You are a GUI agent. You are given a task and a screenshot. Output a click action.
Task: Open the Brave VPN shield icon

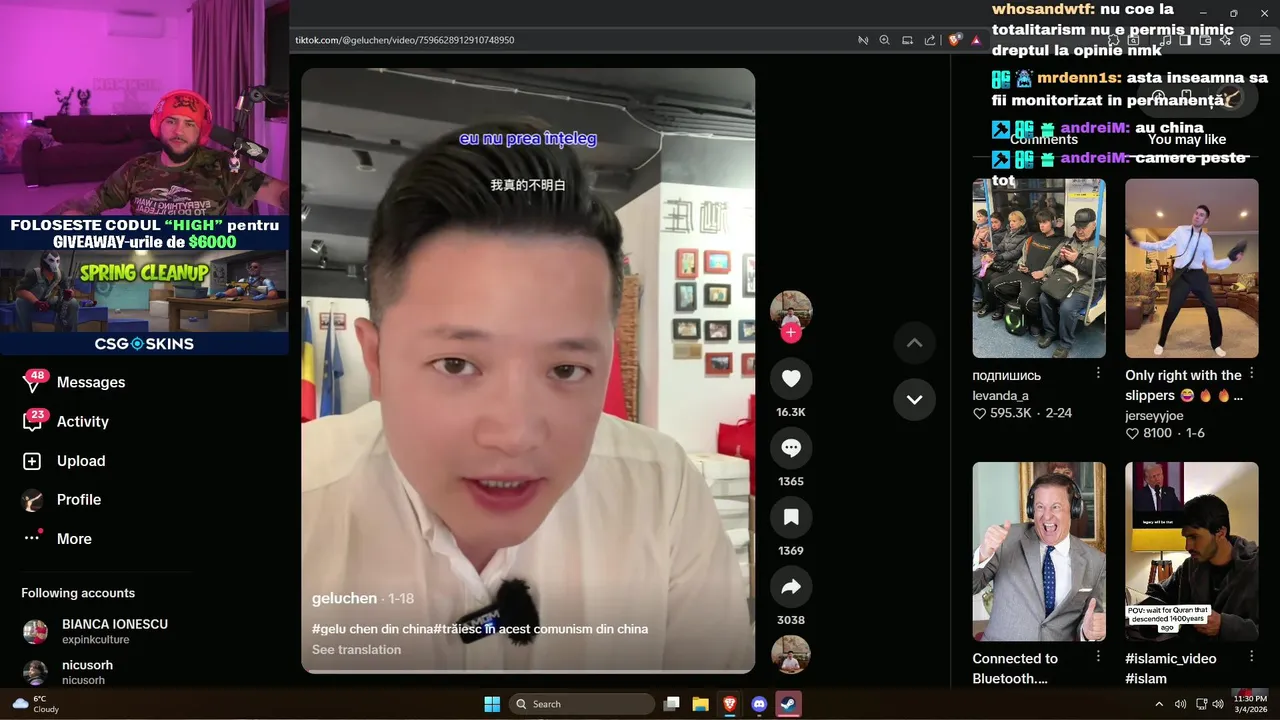(x=1245, y=40)
